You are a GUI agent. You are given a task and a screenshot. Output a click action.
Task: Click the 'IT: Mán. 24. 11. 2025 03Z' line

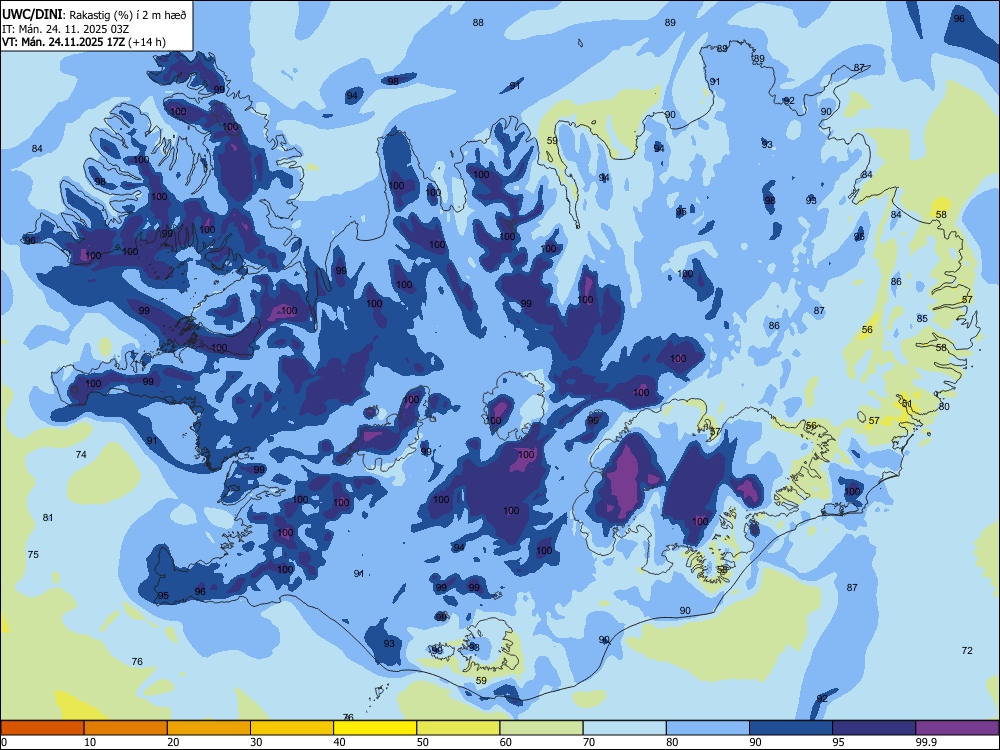click(x=65, y=29)
